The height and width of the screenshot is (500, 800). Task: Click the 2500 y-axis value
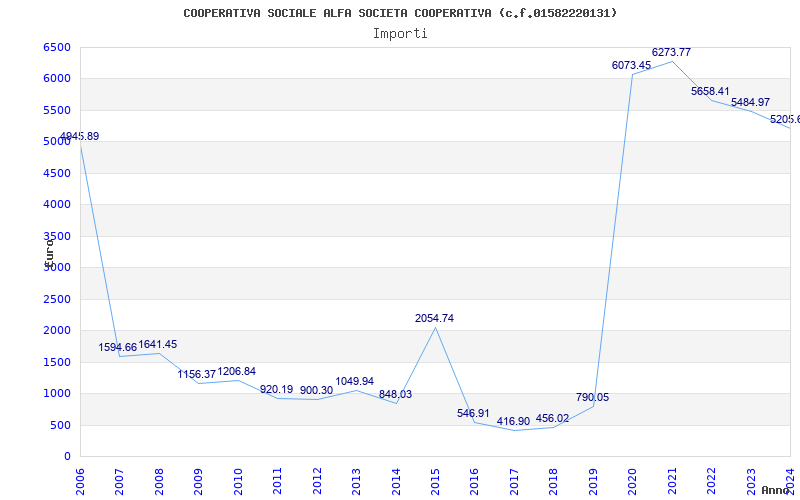(x=57, y=299)
